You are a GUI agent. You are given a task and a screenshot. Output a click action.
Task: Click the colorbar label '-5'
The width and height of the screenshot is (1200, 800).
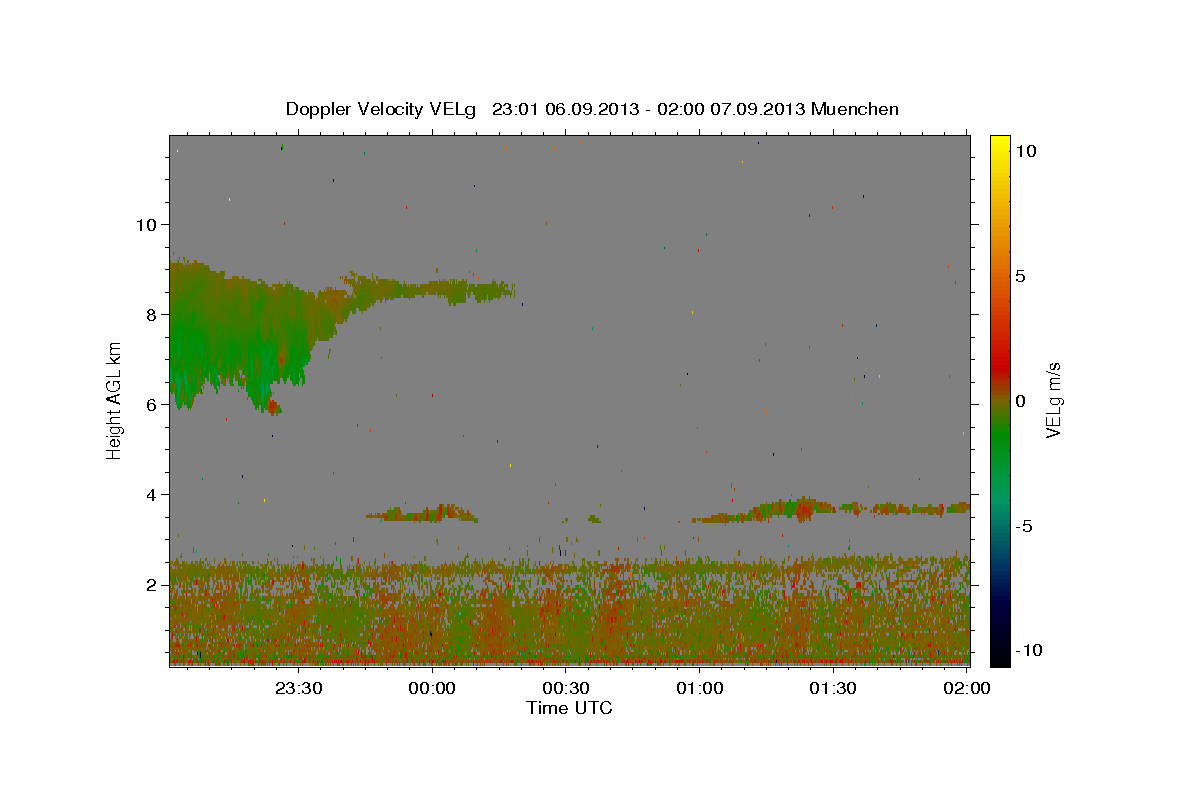click(x=1023, y=526)
